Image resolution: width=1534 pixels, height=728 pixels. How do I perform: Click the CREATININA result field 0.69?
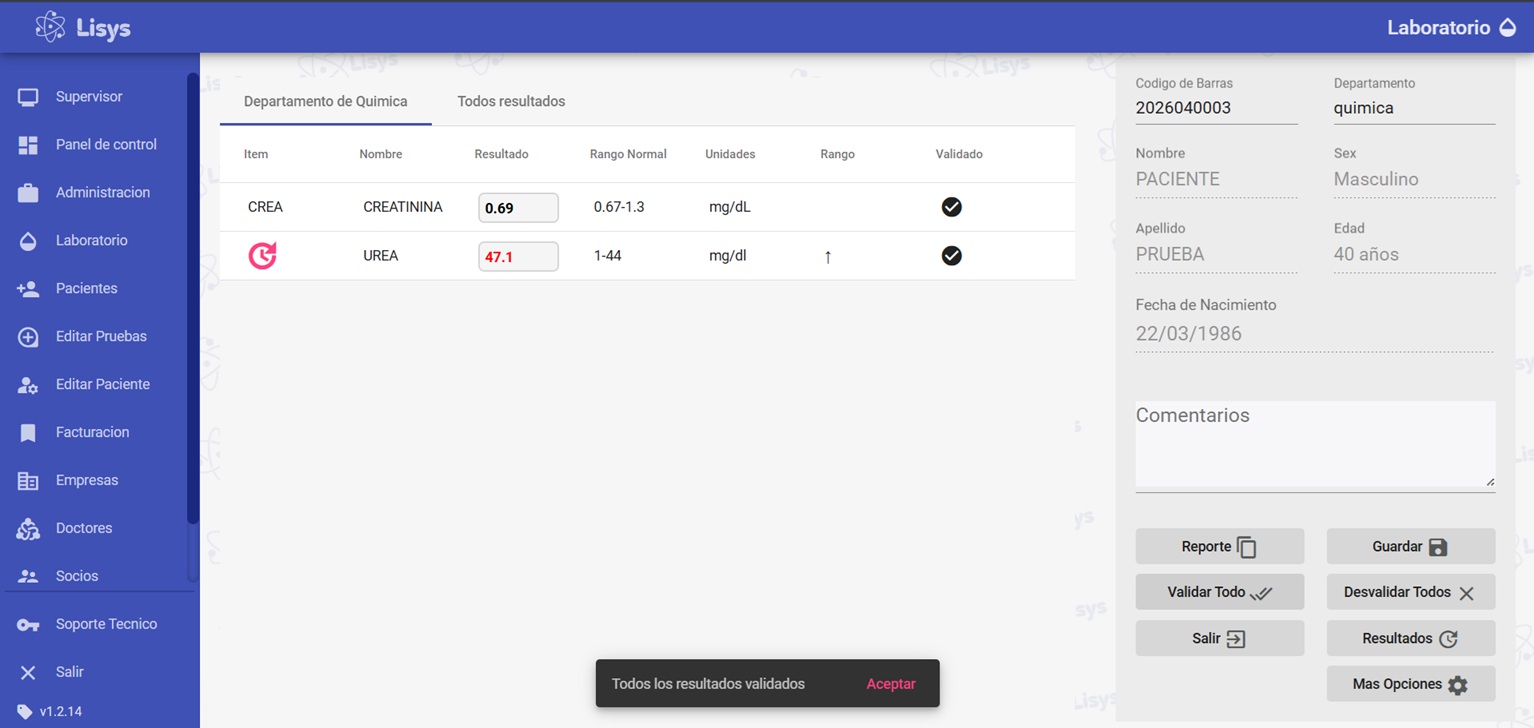pos(518,208)
